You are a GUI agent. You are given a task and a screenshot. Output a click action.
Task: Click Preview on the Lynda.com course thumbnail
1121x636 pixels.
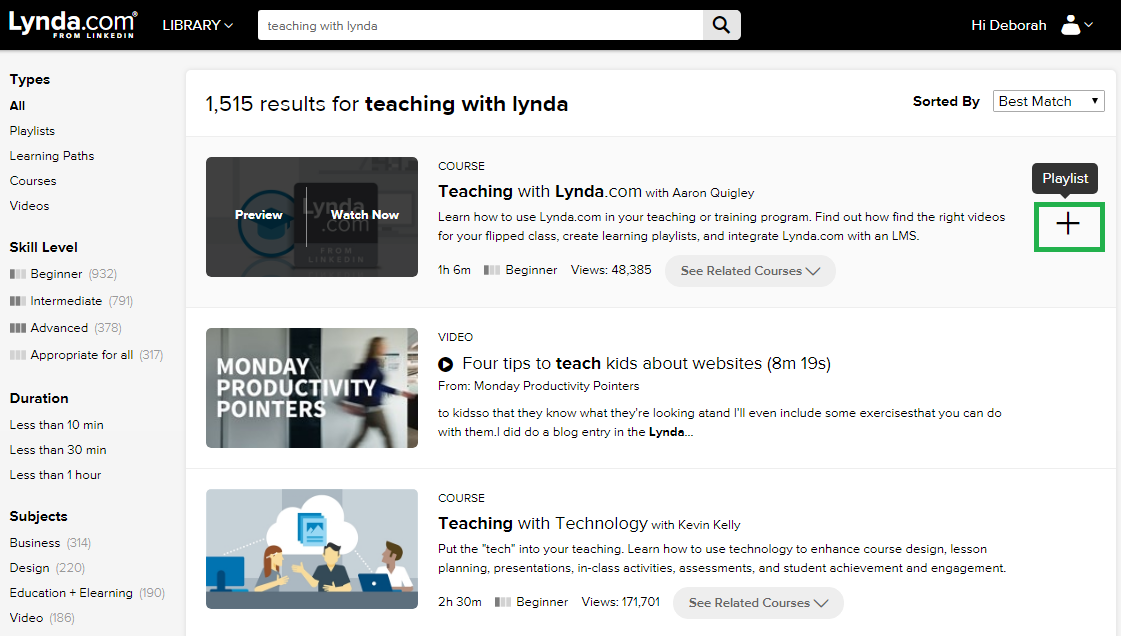coord(258,215)
